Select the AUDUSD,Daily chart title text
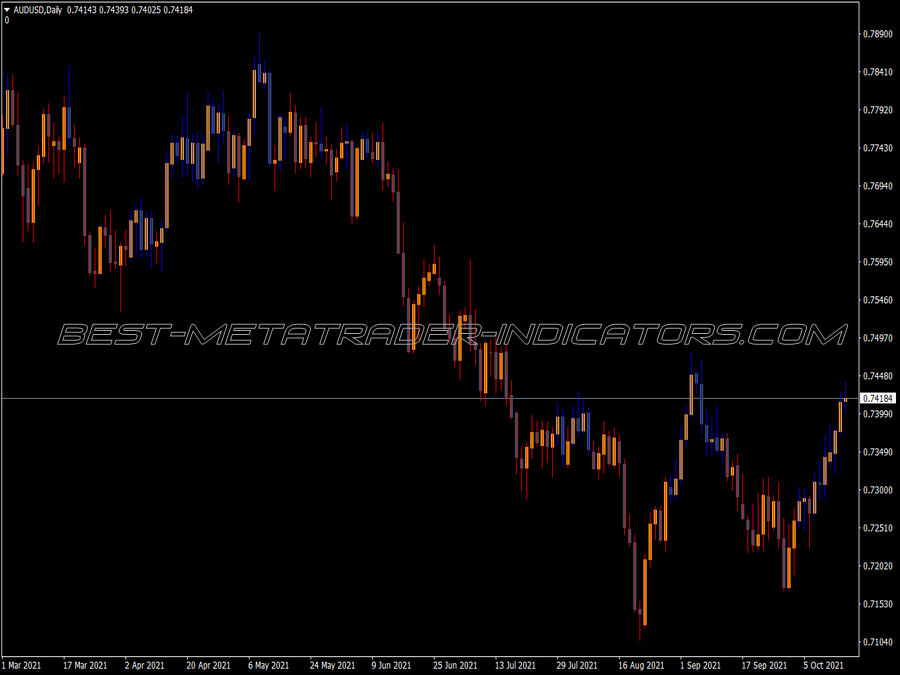The image size is (900, 675). [37, 10]
